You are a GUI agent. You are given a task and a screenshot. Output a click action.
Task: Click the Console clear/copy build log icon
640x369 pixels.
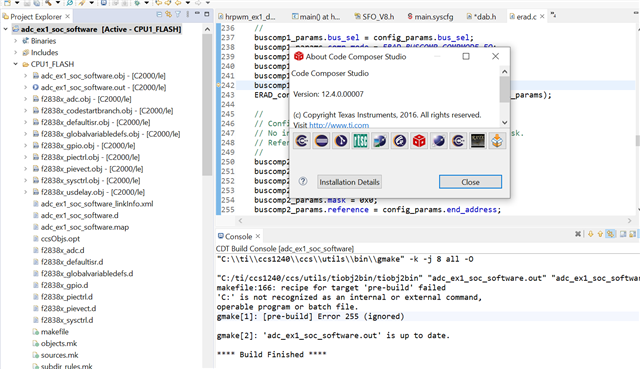(x=623, y=234)
